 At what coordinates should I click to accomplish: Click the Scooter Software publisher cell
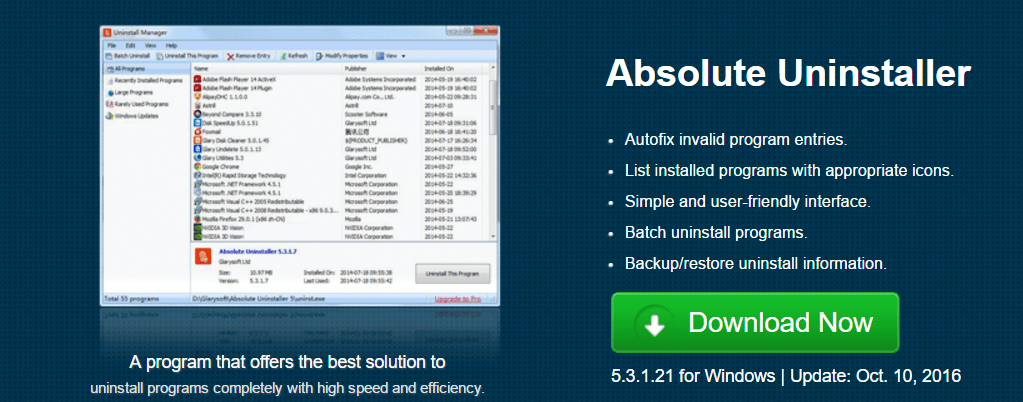pyautogui.click(x=366, y=114)
